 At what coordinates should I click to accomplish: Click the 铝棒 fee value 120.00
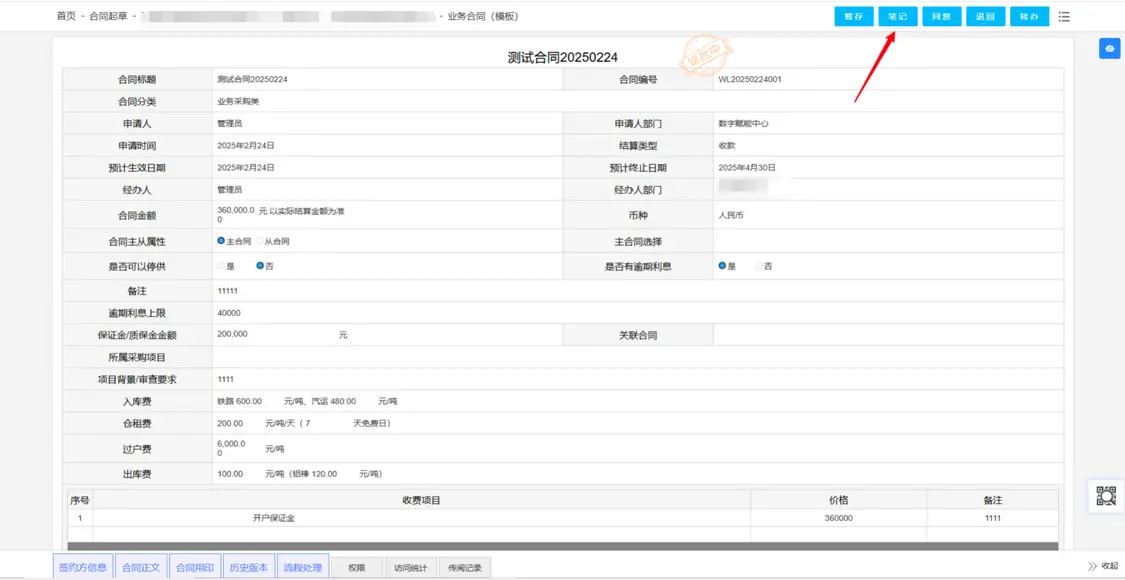[324, 474]
